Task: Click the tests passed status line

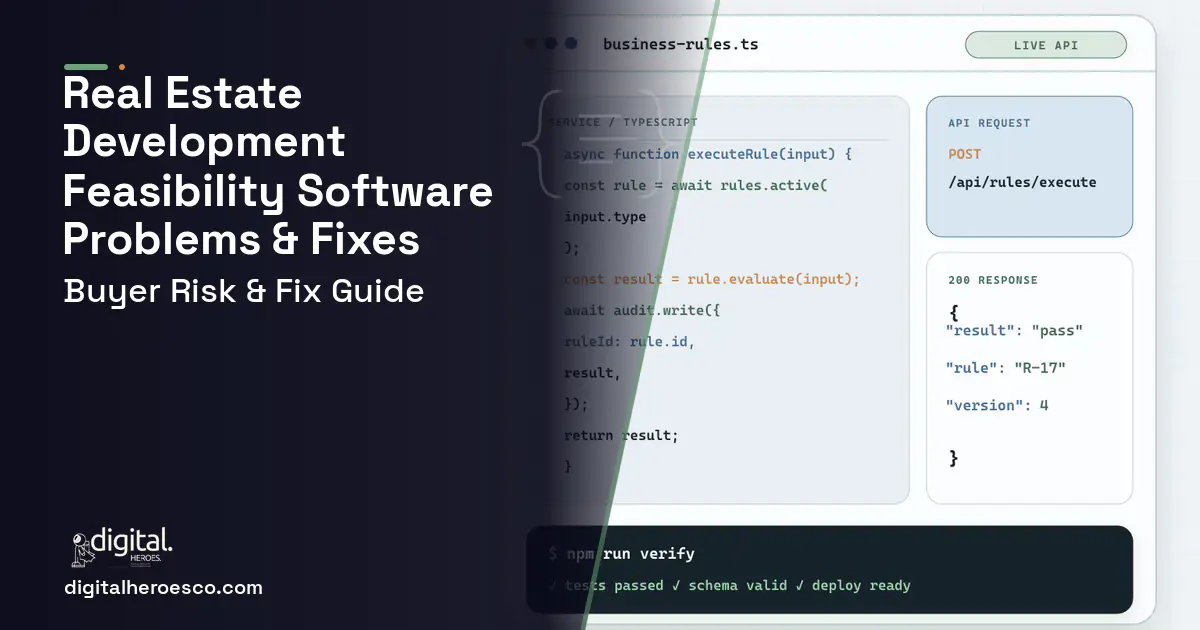Action: 729,585
